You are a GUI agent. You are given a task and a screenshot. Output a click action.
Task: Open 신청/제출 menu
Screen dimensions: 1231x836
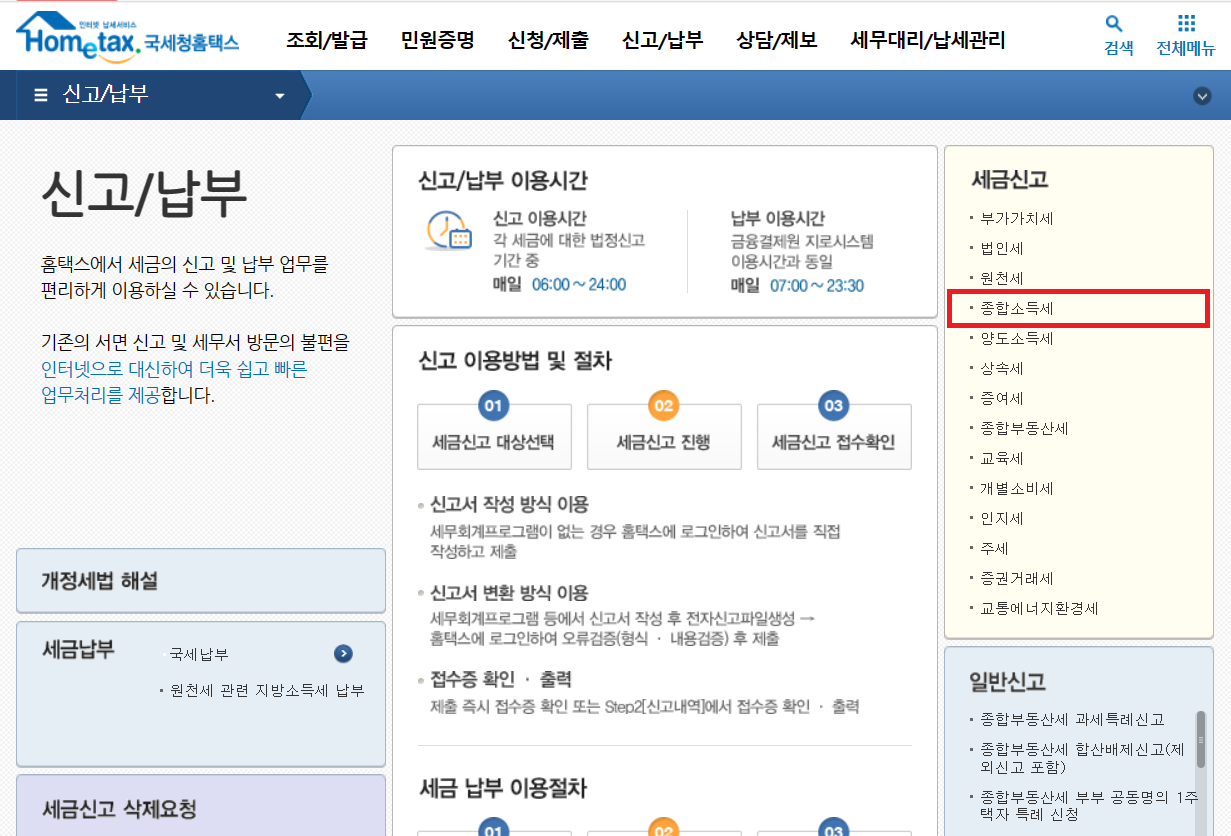coord(548,40)
